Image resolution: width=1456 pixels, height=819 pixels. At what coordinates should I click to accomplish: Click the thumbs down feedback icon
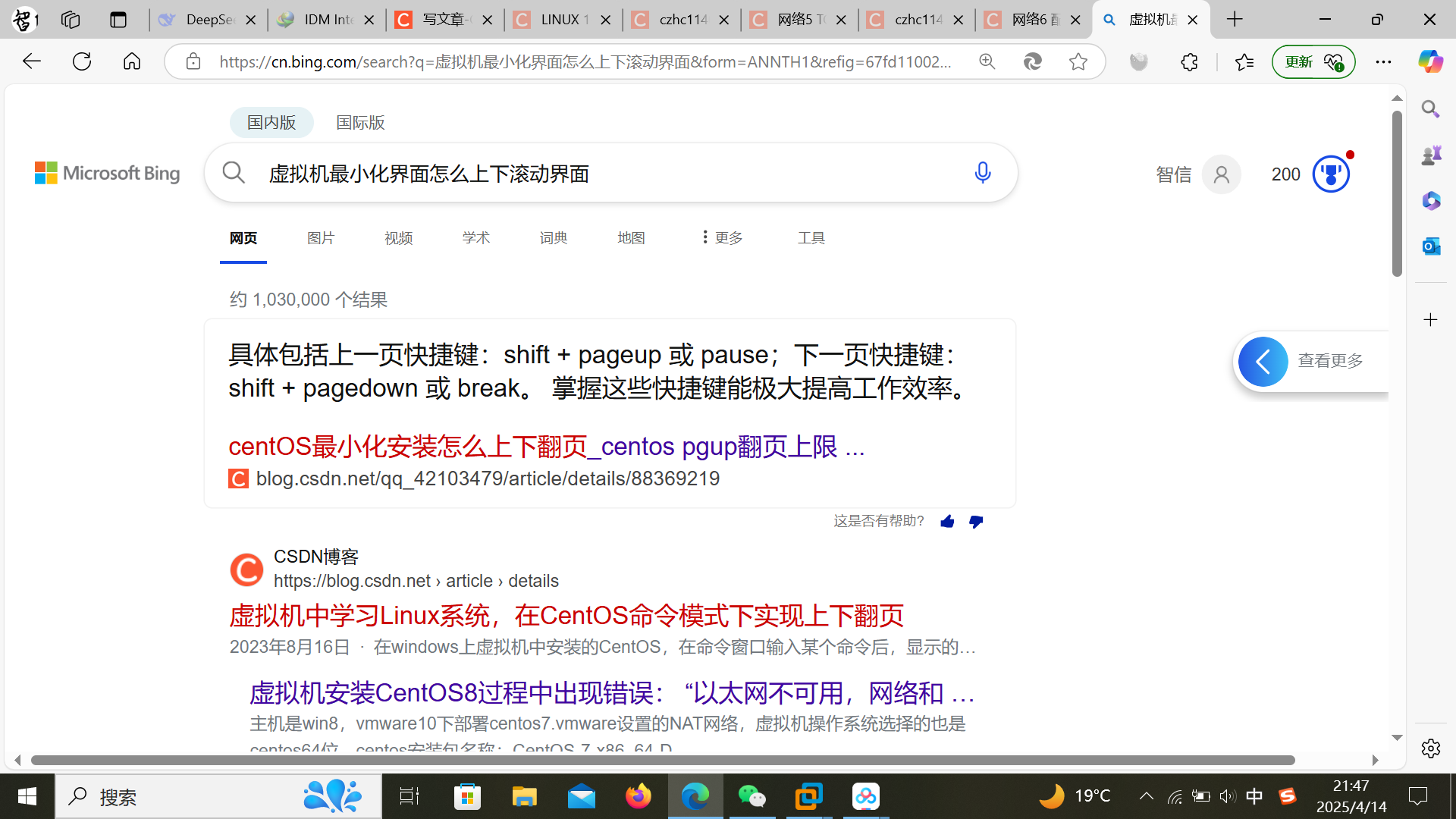point(976,521)
